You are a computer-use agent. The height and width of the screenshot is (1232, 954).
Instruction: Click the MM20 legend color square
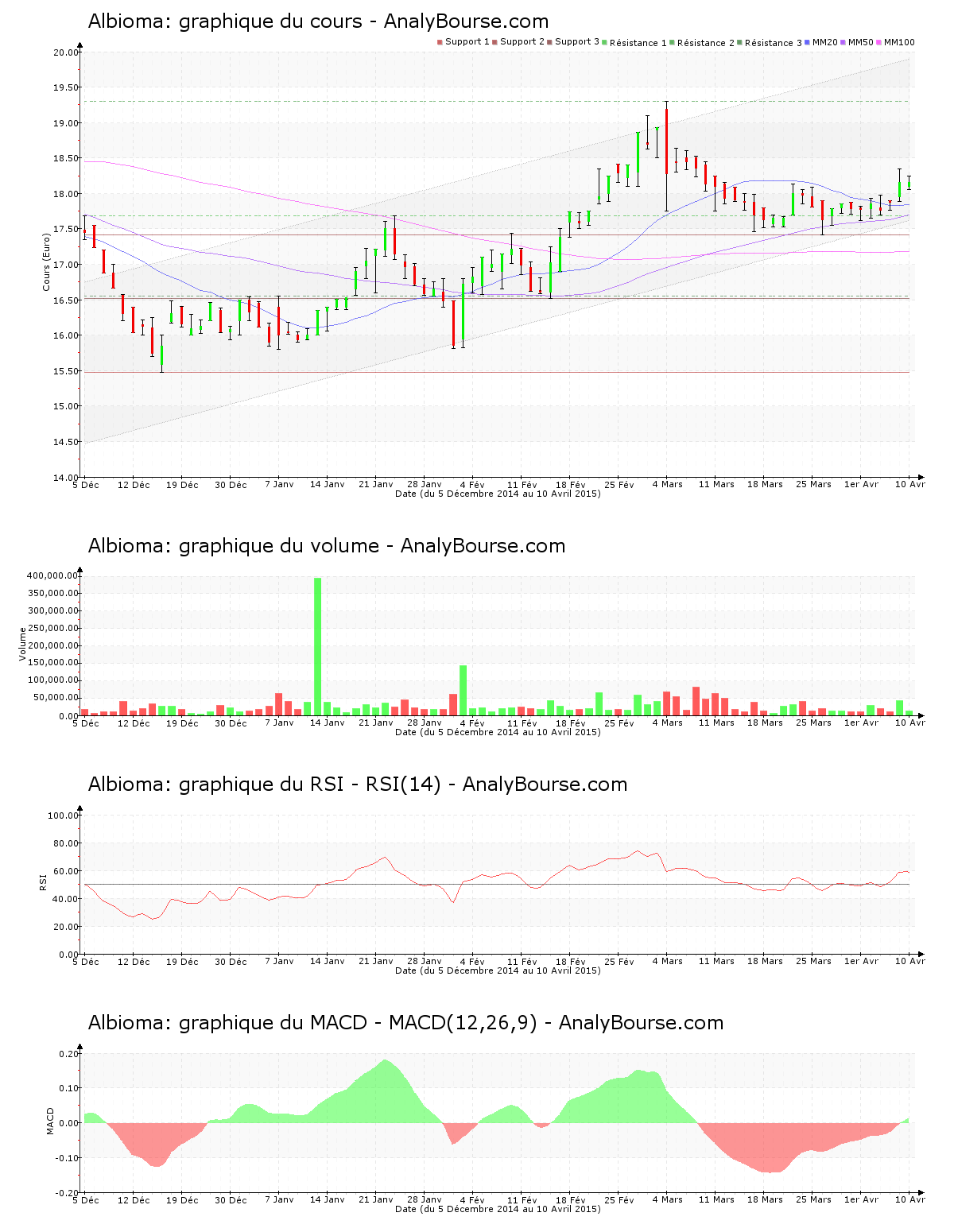[x=808, y=42]
